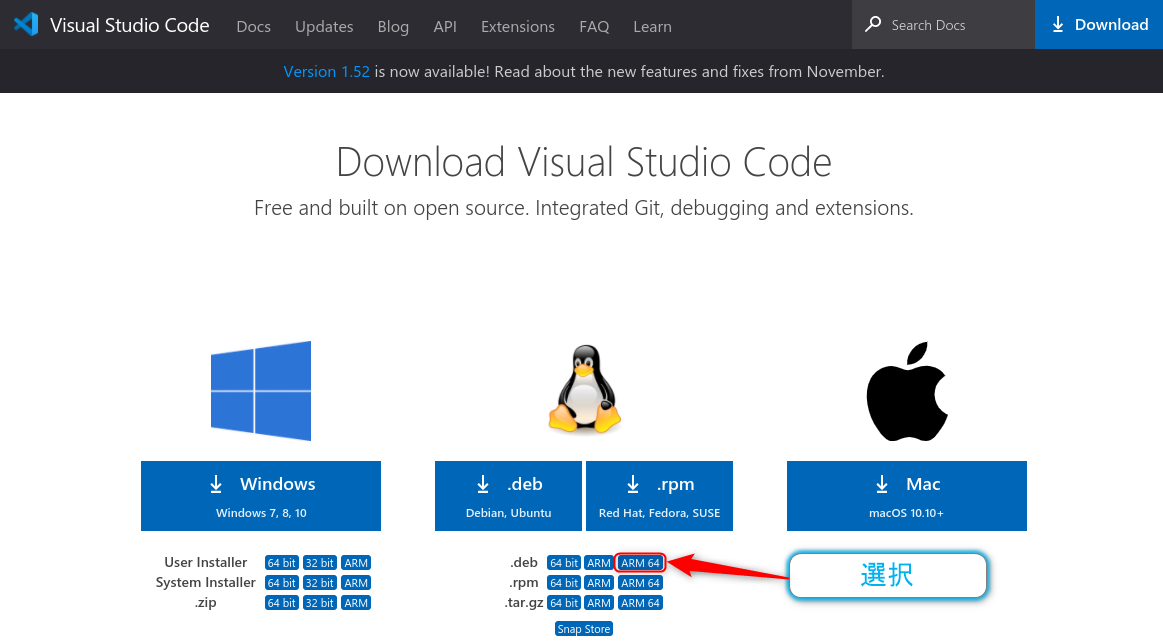Image resolution: width=1163 pixels, height=644 pixels.
Task: Click the search magnifier icon
Action: (x=873, y=24)
